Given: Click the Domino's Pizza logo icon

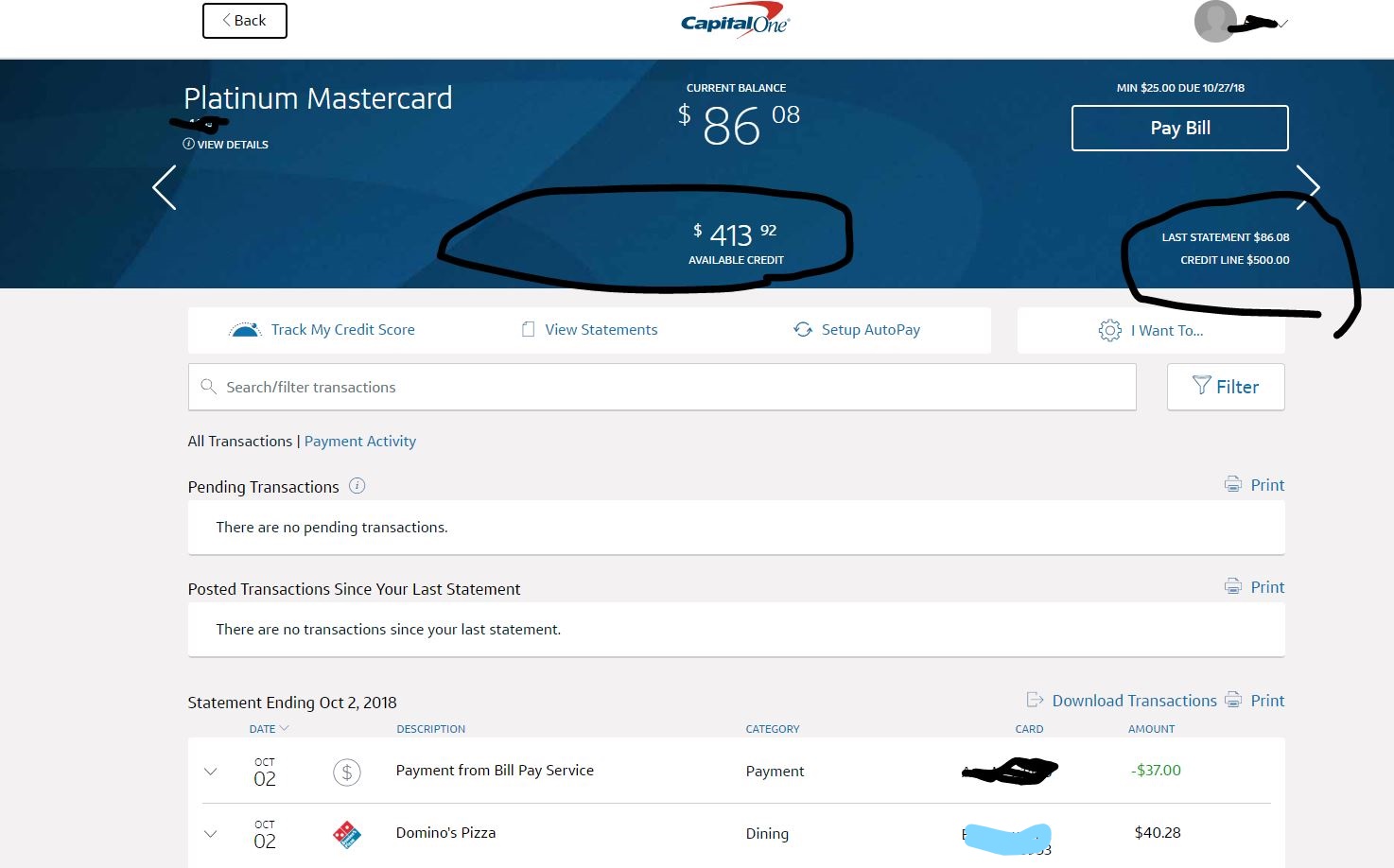Looking at the screenshot, I should (347, 834).
